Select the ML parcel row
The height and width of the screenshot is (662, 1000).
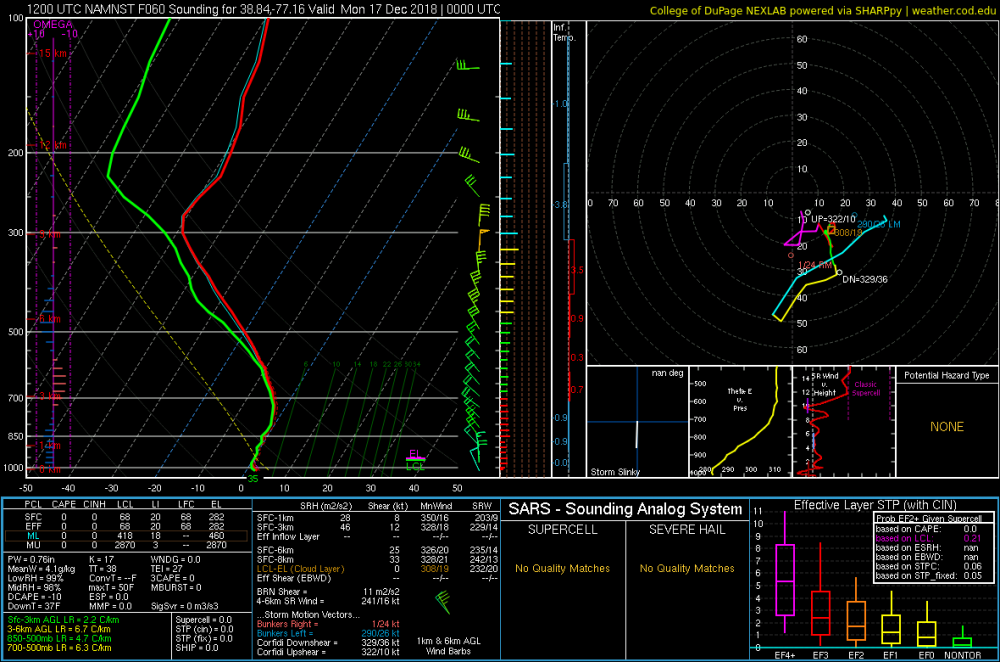click(125, 536)
